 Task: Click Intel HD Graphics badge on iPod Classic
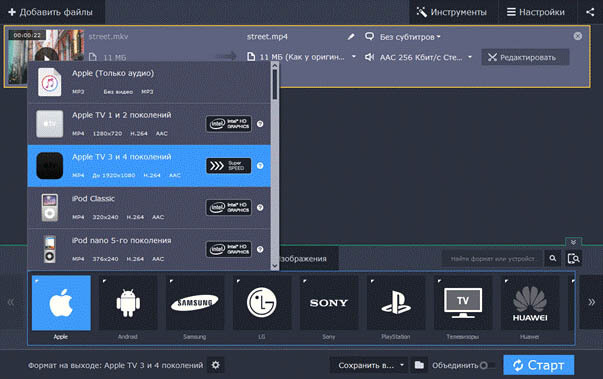229,208
